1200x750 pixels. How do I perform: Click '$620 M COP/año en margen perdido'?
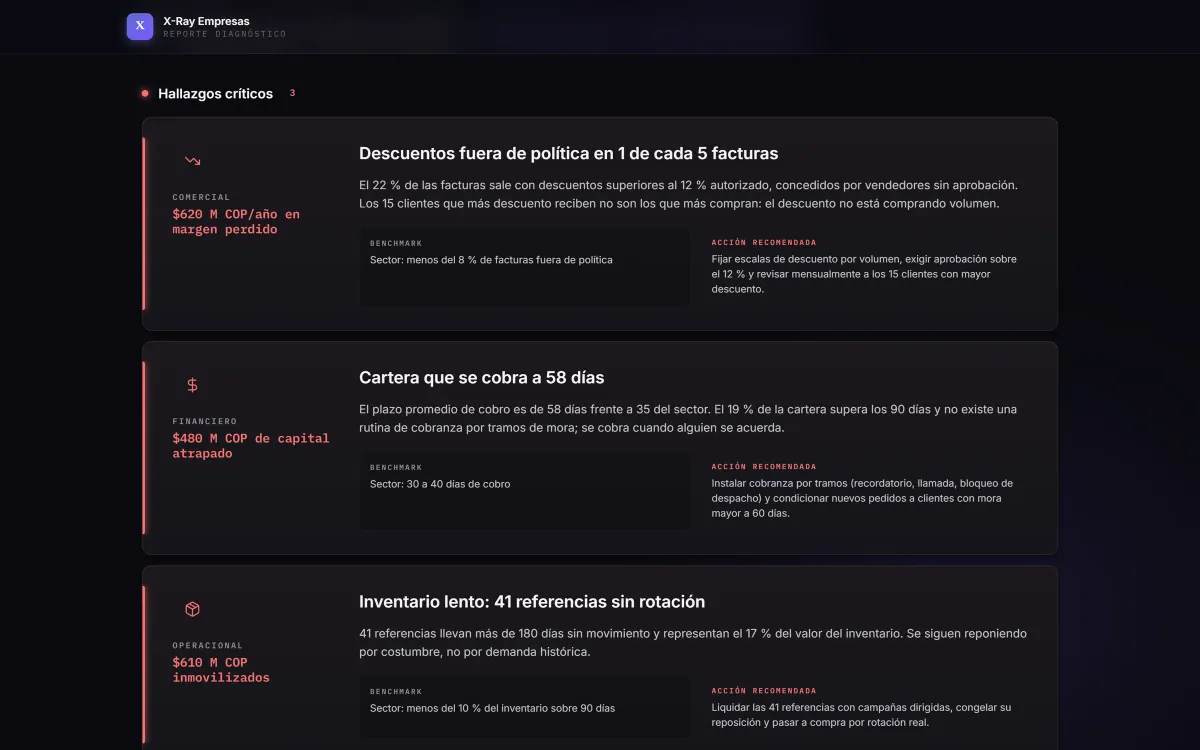(x=236, y=222)
